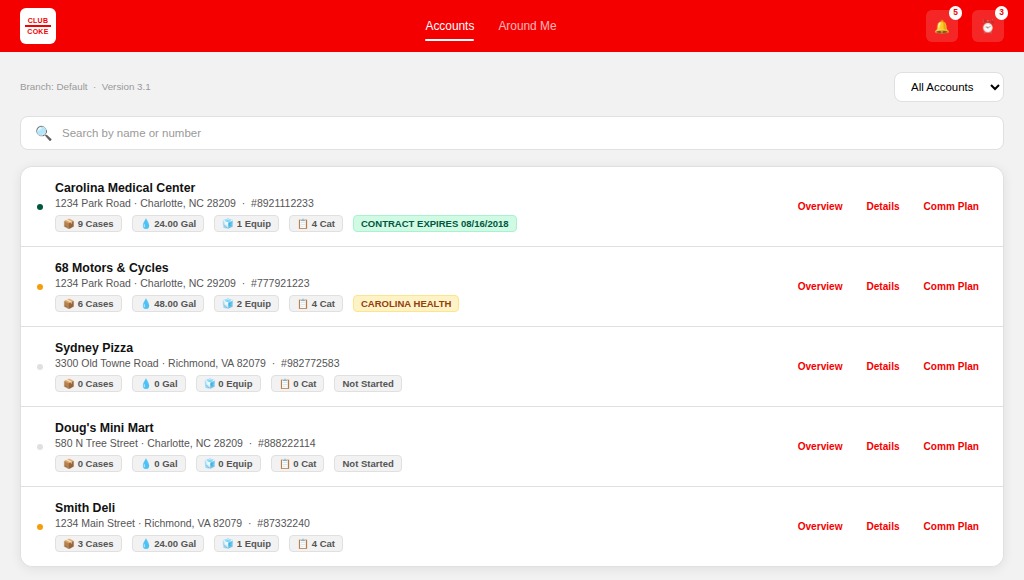Open Overview for Smith Deli
The width and height of the screenshot is (1024, 580).
[x=820, y=526]
